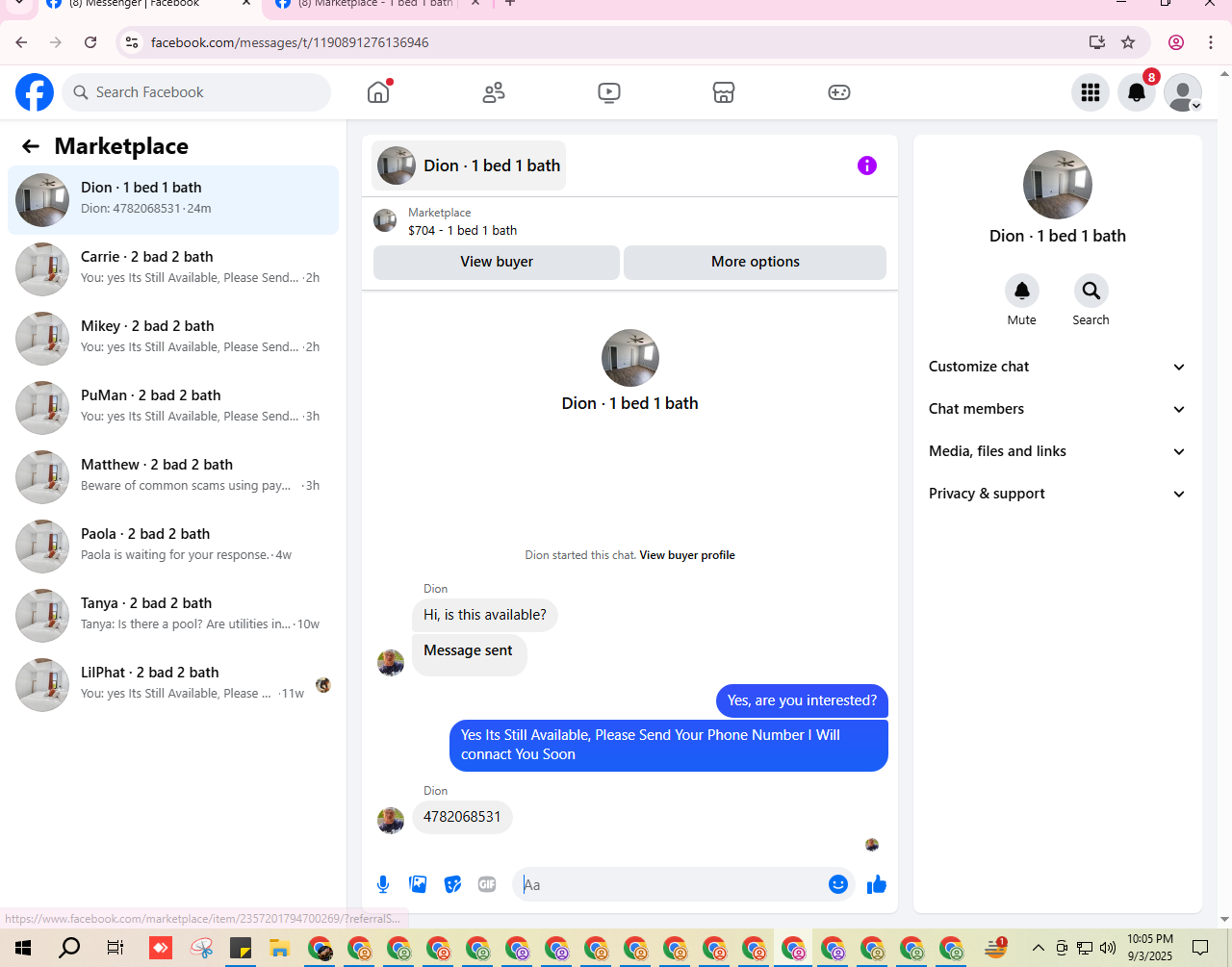Screen dimensions: 1232x967
Task: View site information icon in address bar
Action: click(133, 42)
